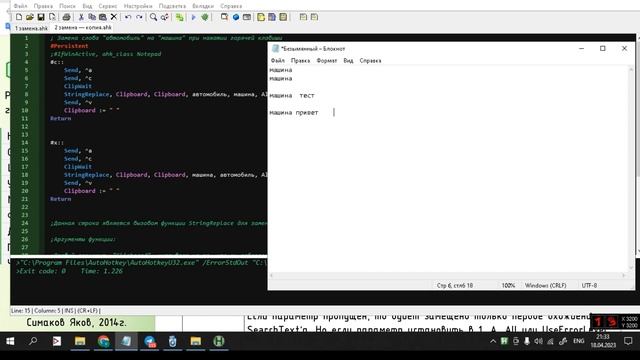Viewport: 640px width, 360px height.
Task: Click the Print icon in SciTE toolbar
Action: pyautogui.click(x=67, y=17)
